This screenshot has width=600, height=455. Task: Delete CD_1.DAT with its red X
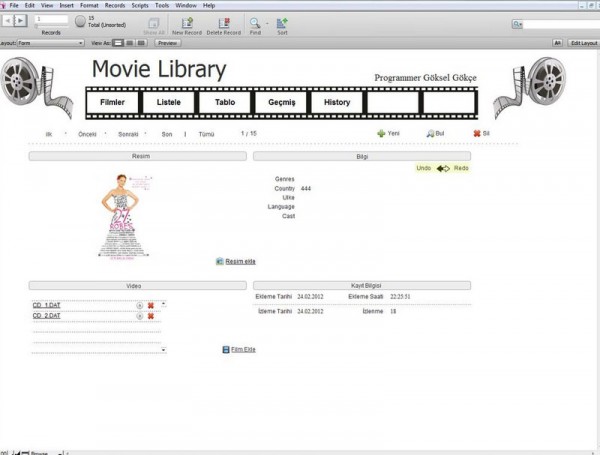tap(151, 304)
